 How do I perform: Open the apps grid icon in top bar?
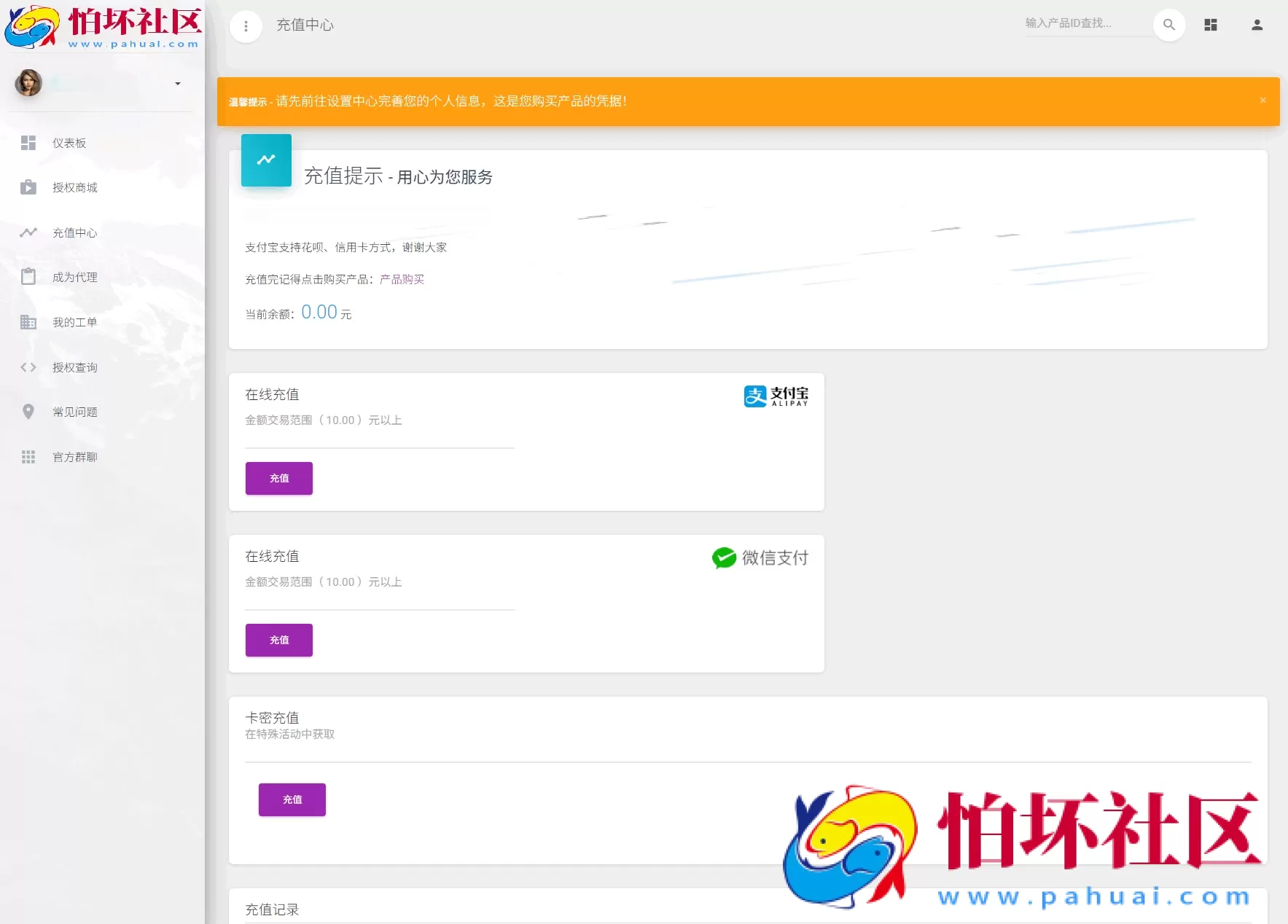(x=1211, y=24)
